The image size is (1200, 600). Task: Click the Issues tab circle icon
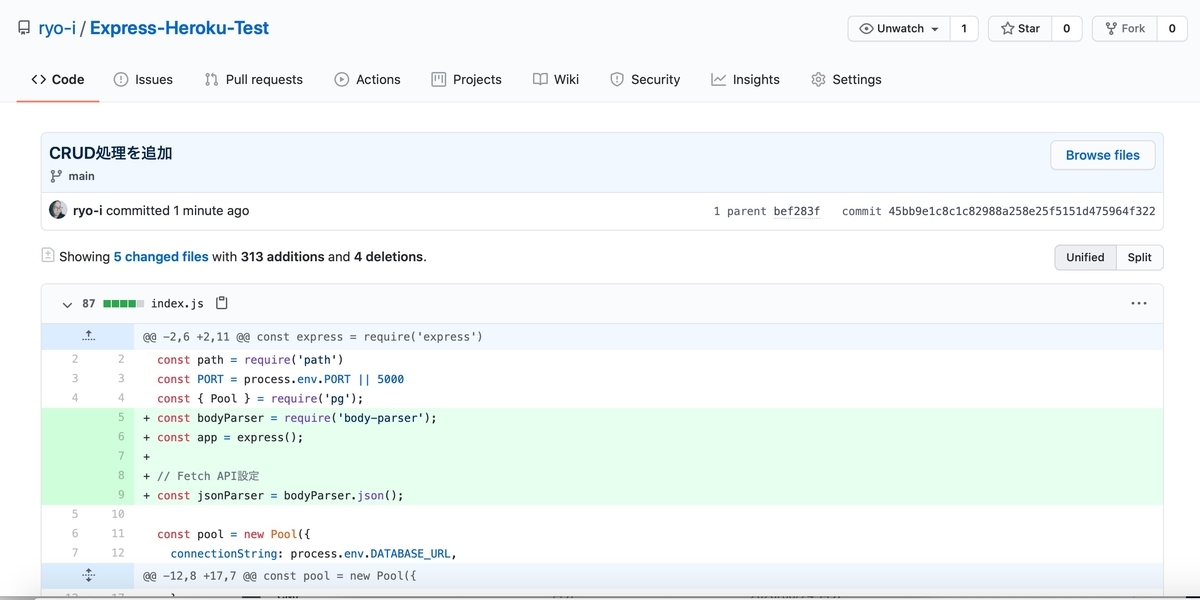point(121,79)
